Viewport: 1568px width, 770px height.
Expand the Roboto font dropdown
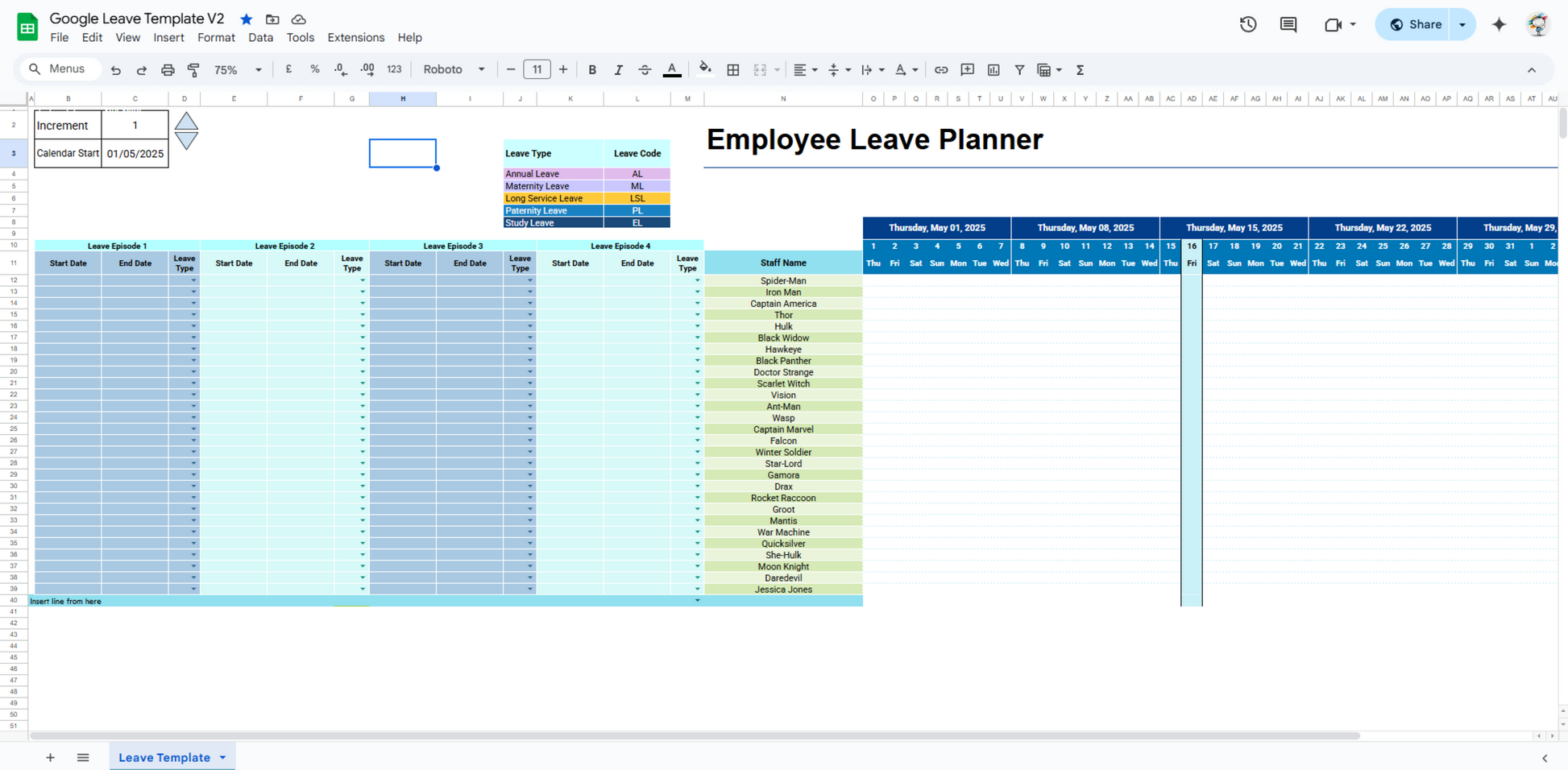(x=454, y=70)
